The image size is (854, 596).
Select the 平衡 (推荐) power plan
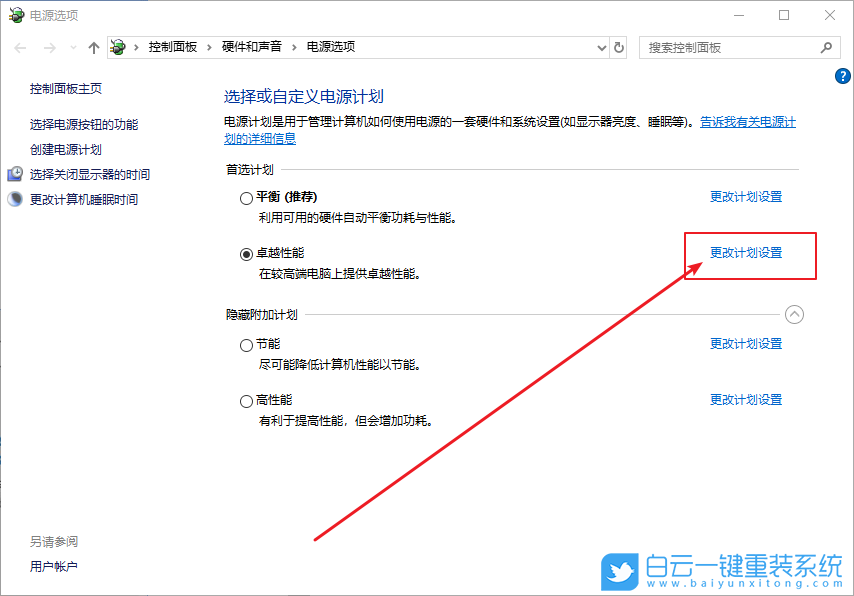[246, 197]
